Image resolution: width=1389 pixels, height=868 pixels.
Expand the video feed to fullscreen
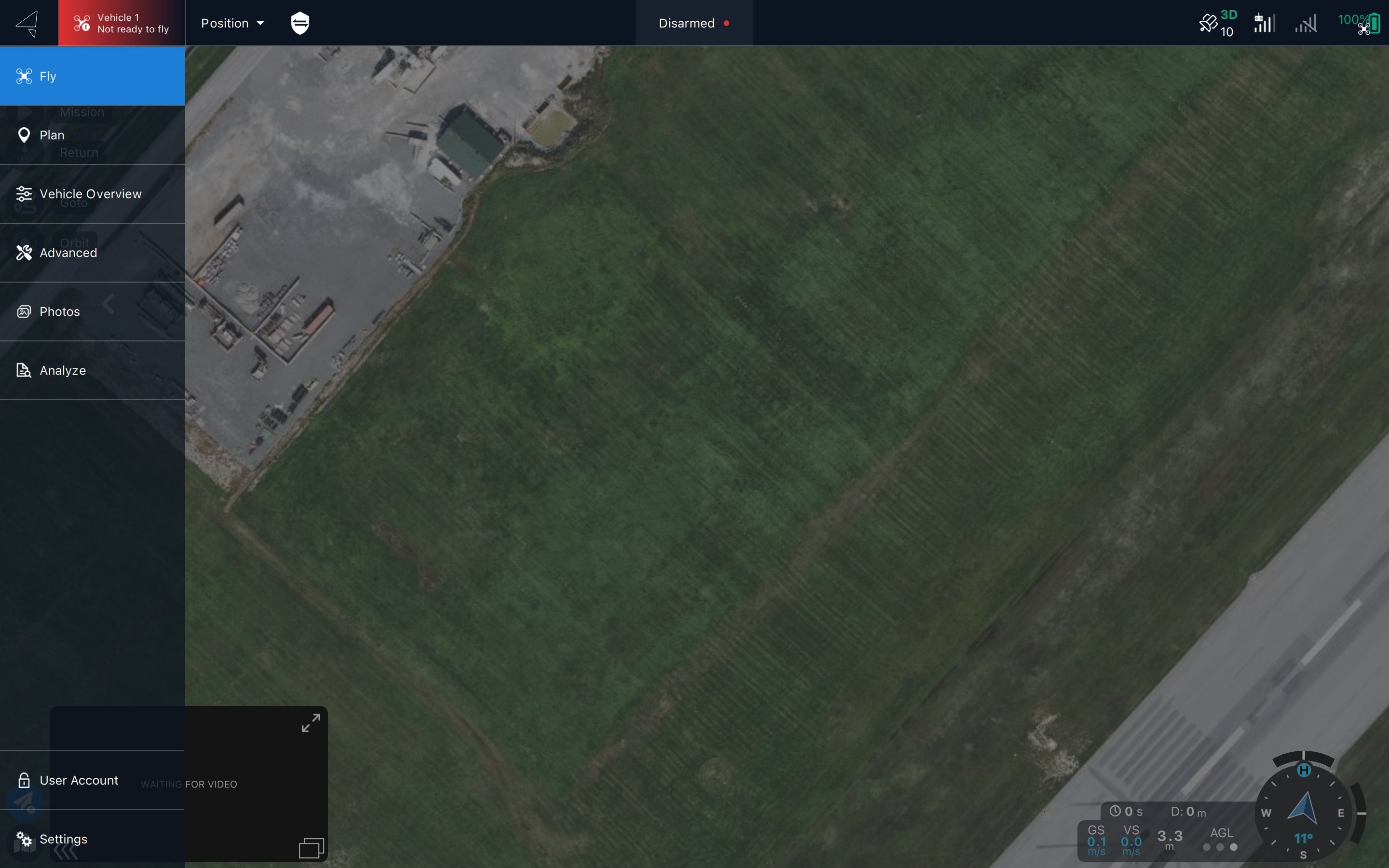311,722
